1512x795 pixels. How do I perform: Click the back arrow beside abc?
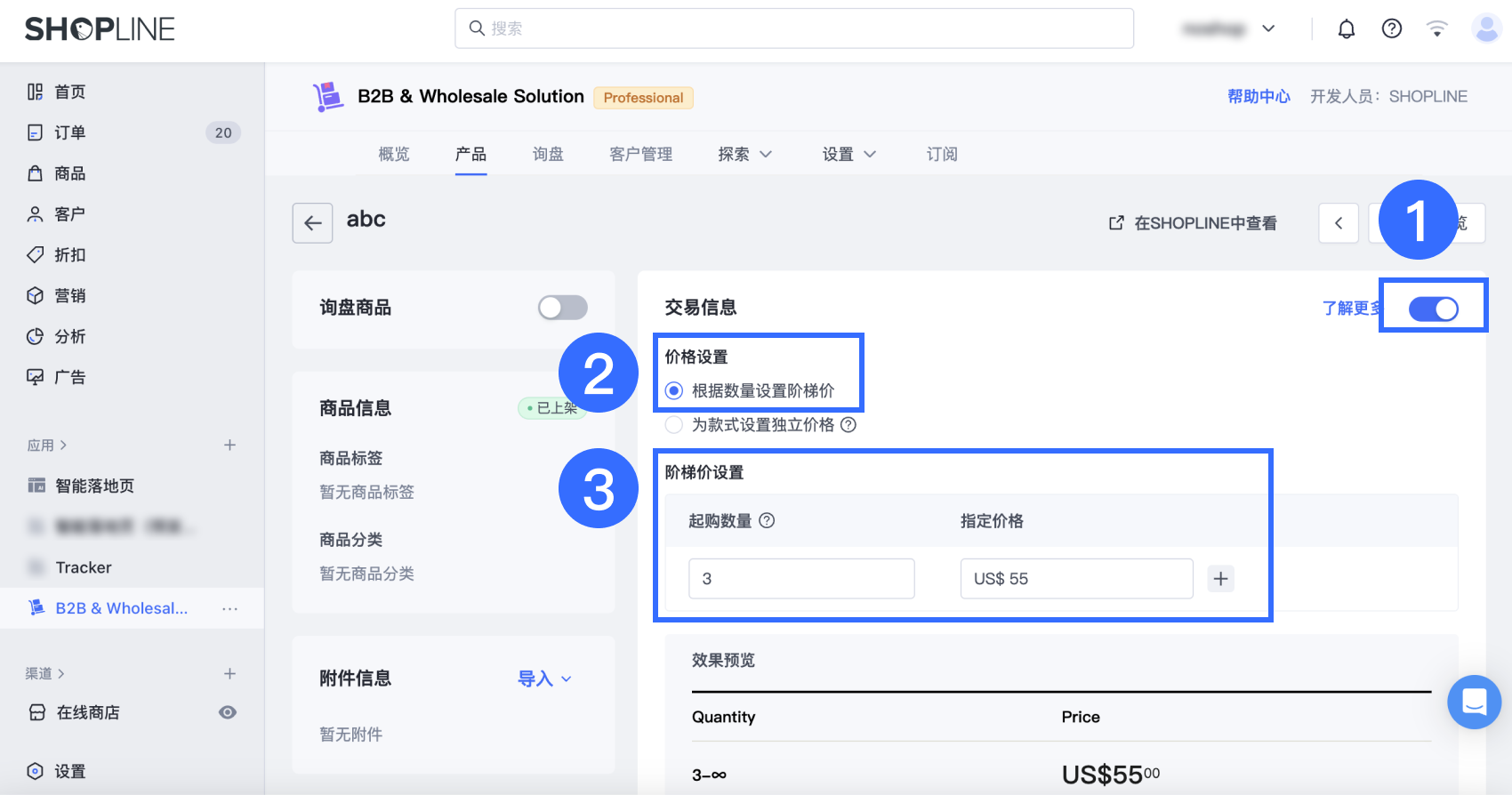pyautogui.click(x=312, y=222)
